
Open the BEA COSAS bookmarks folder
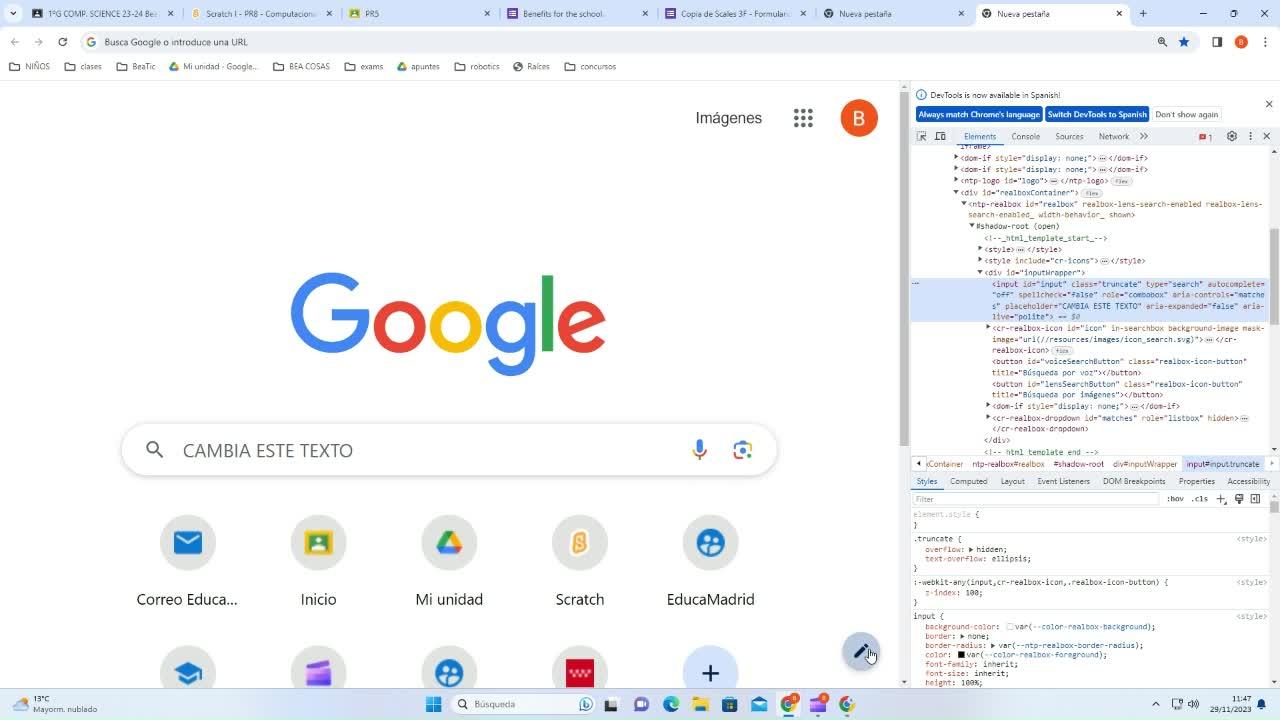pos(301,67)
